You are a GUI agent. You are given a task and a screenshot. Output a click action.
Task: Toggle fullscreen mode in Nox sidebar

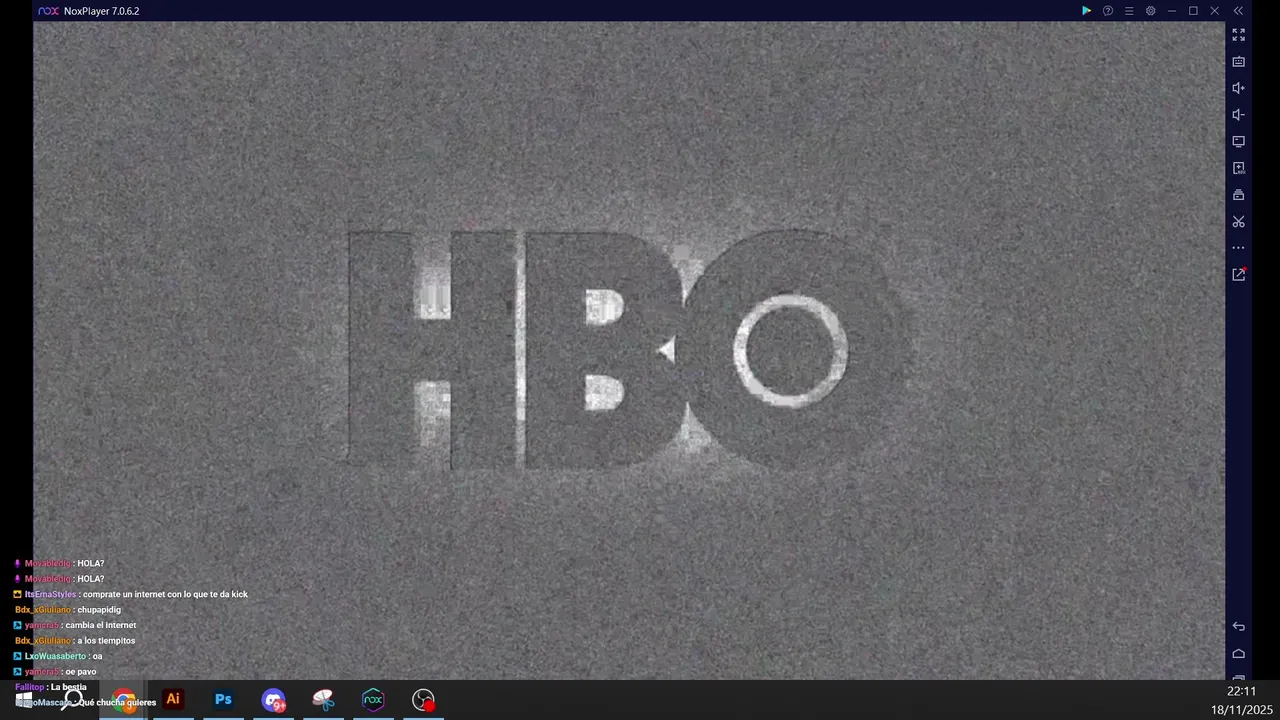1238,35
